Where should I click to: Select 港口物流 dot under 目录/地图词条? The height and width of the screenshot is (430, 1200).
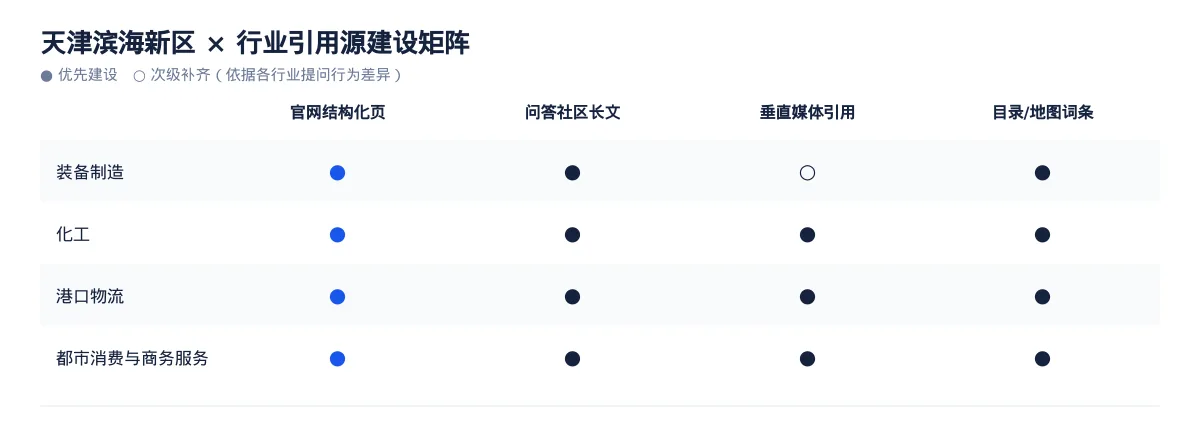coord(1042,297)
